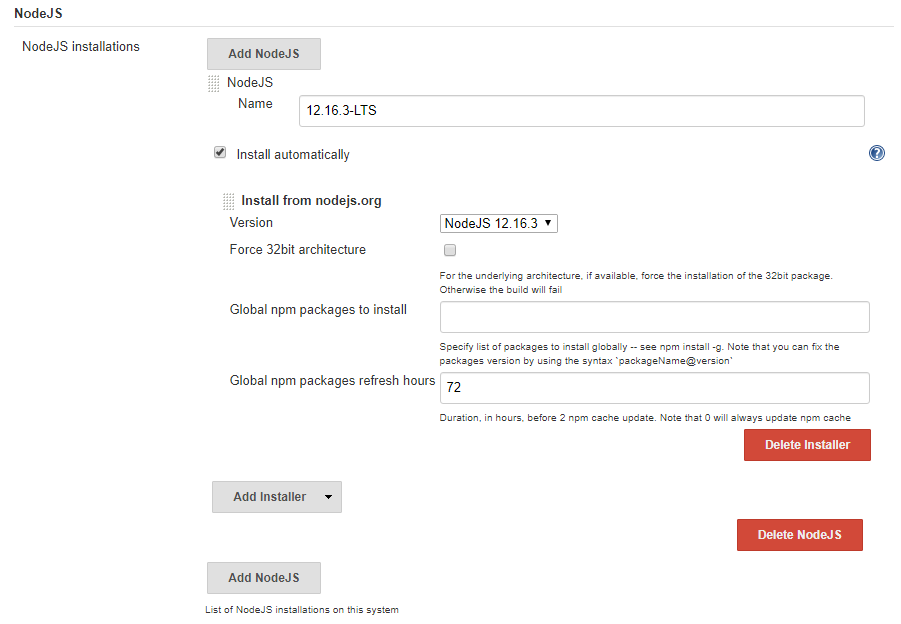The height and width of the screenshot is (624, 901).
Task: Focus the npm packages refresh hours field
Action: pyautogui.click(x=654, y=388)
